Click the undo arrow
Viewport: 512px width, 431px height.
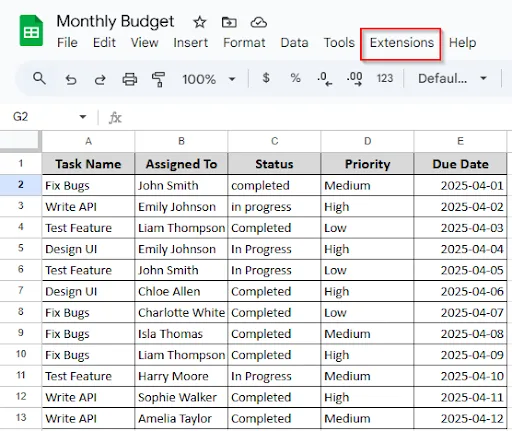click(x=71, y=79)
